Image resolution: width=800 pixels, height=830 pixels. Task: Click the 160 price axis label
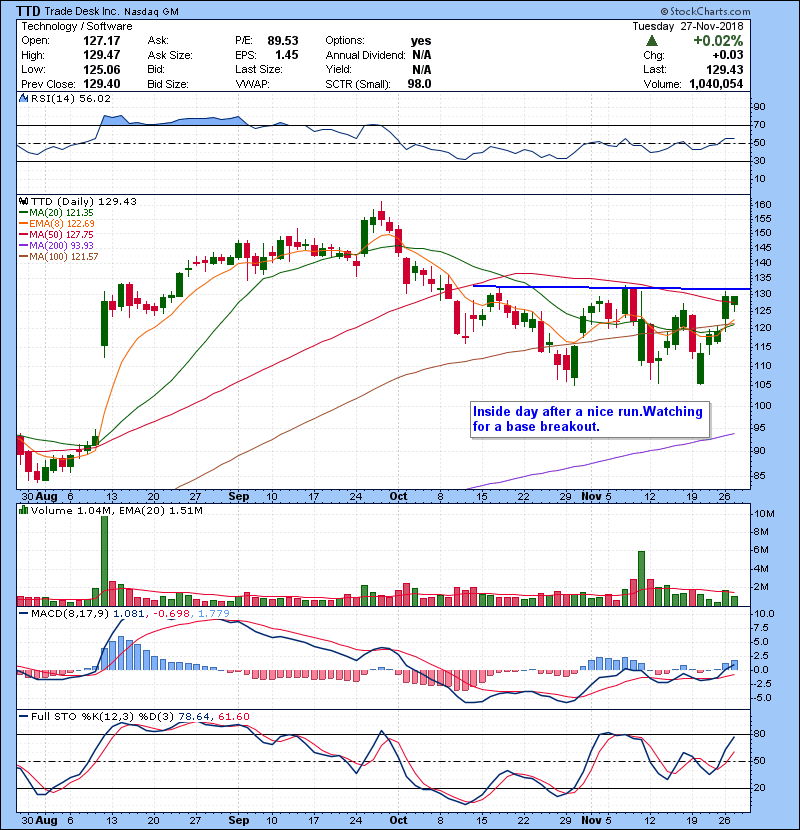[763, 204]
